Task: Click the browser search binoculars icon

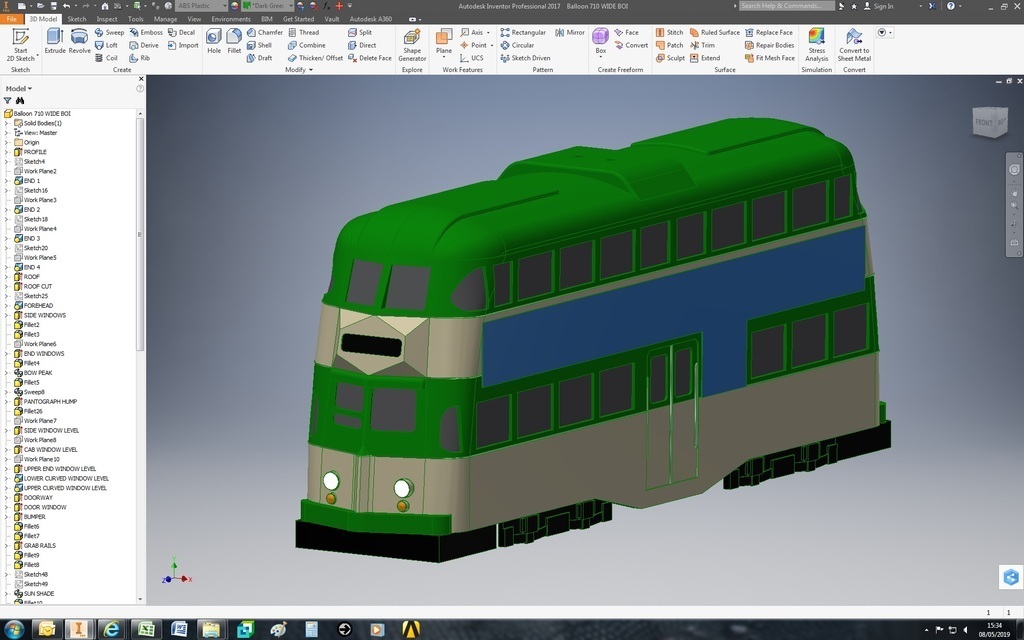Action: pyautogui.click(x=19, y=101)
